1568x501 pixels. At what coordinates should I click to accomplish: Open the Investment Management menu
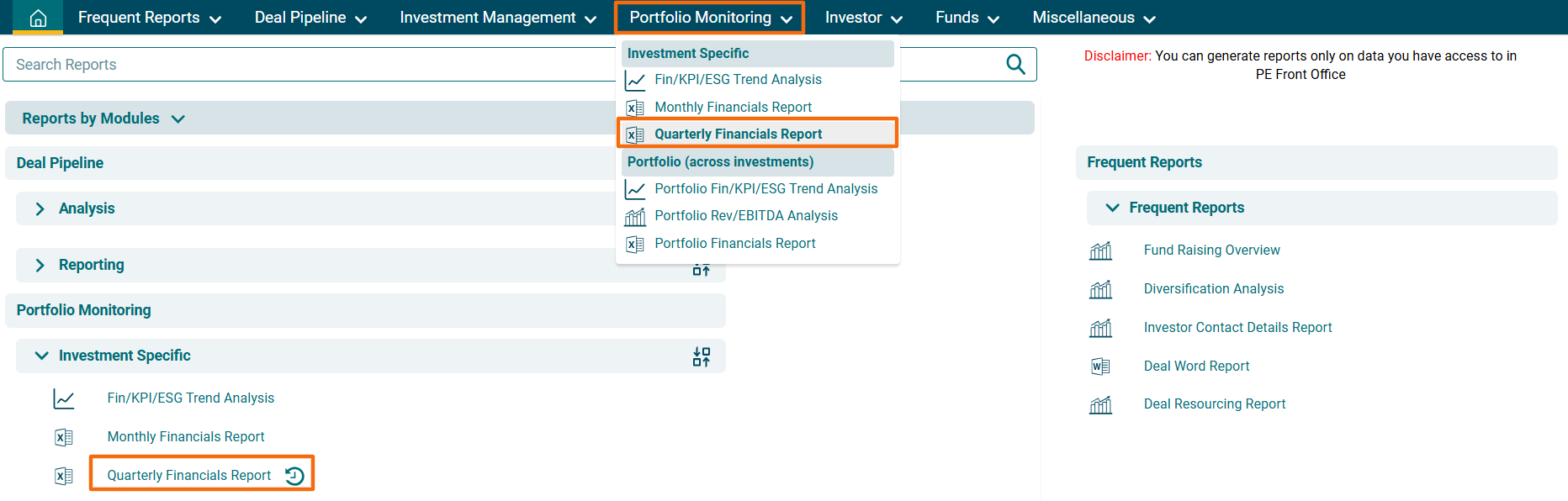[x=497, y=18]
